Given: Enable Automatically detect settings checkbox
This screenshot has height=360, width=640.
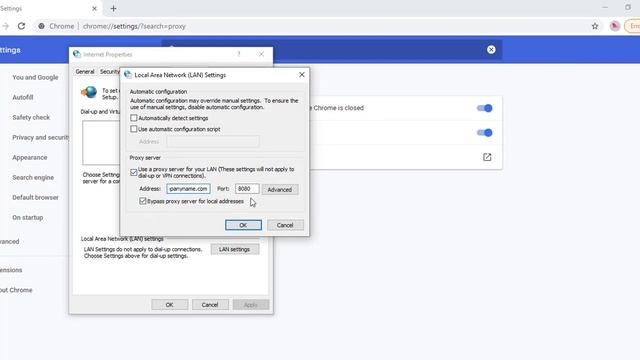Looking at the screenshot, I should coord(133,118).
